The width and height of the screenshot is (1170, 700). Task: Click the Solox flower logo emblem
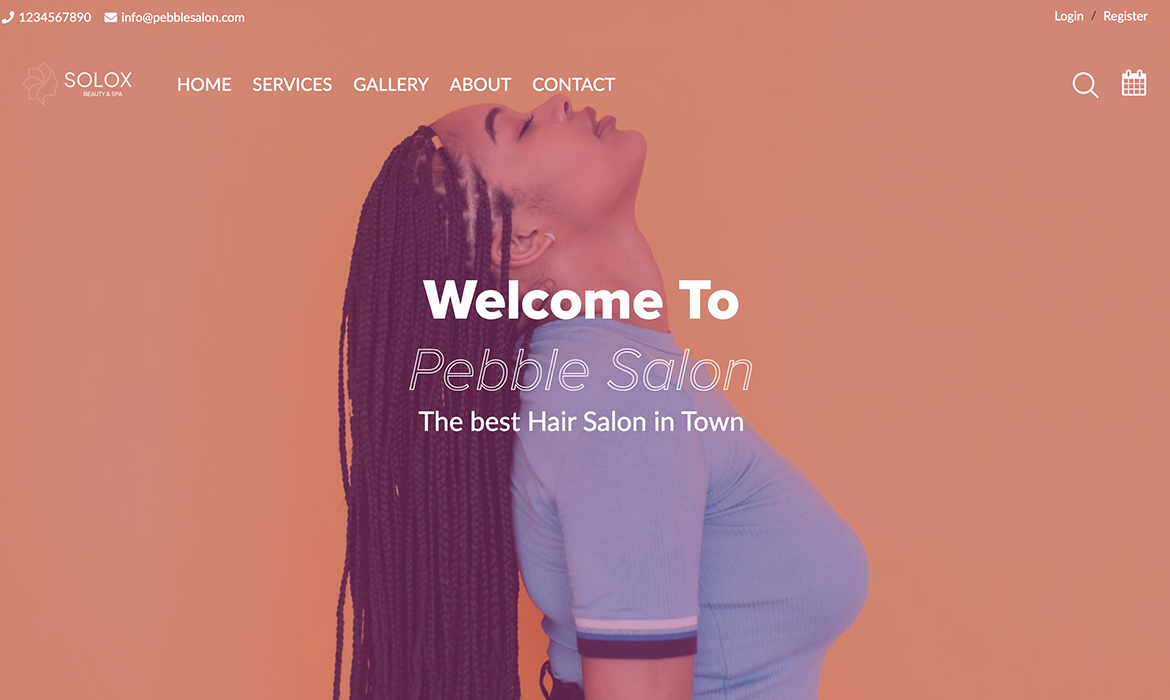pos(40,84)
